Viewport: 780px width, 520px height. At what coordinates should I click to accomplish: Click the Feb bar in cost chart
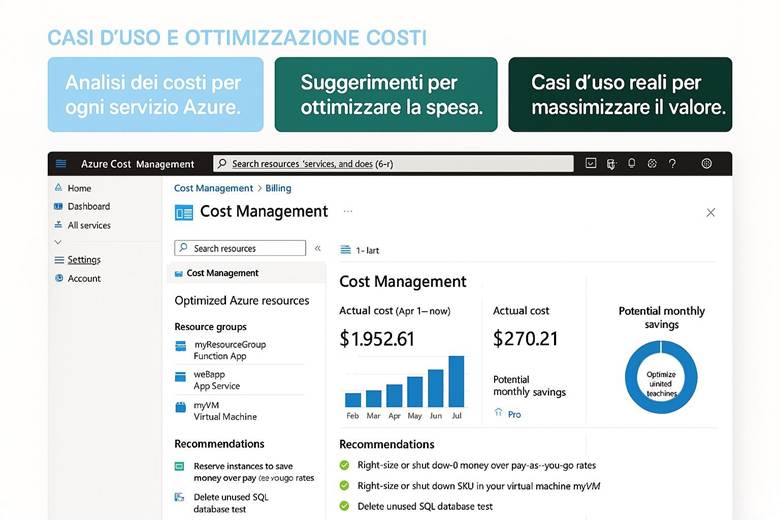[x=353, y=400]
